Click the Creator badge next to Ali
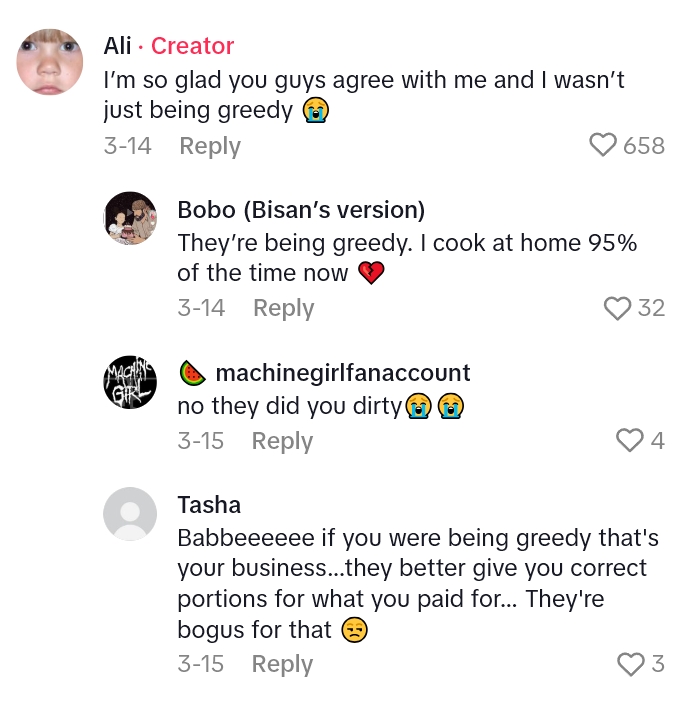674x708 pixels. point(192,46)
